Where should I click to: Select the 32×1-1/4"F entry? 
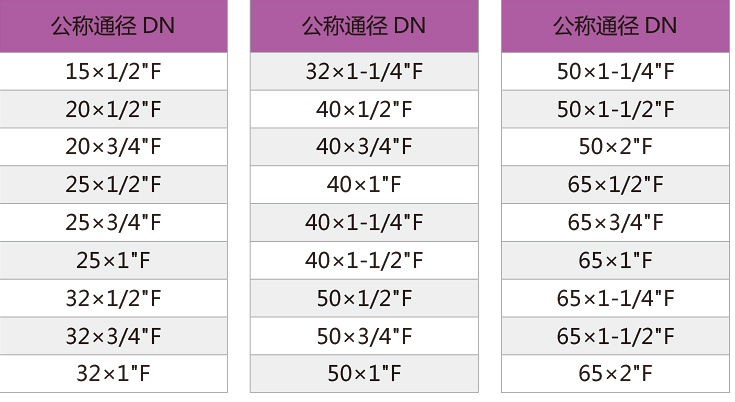[364, 71]
